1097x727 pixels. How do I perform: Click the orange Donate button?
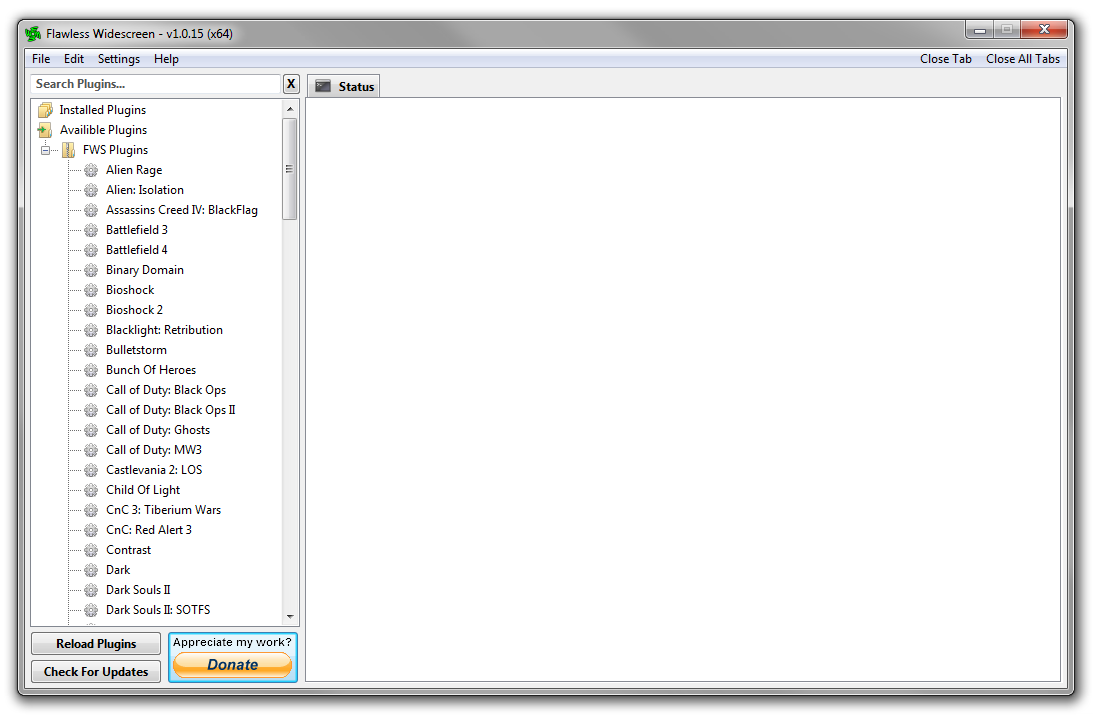tap(232, 665)
